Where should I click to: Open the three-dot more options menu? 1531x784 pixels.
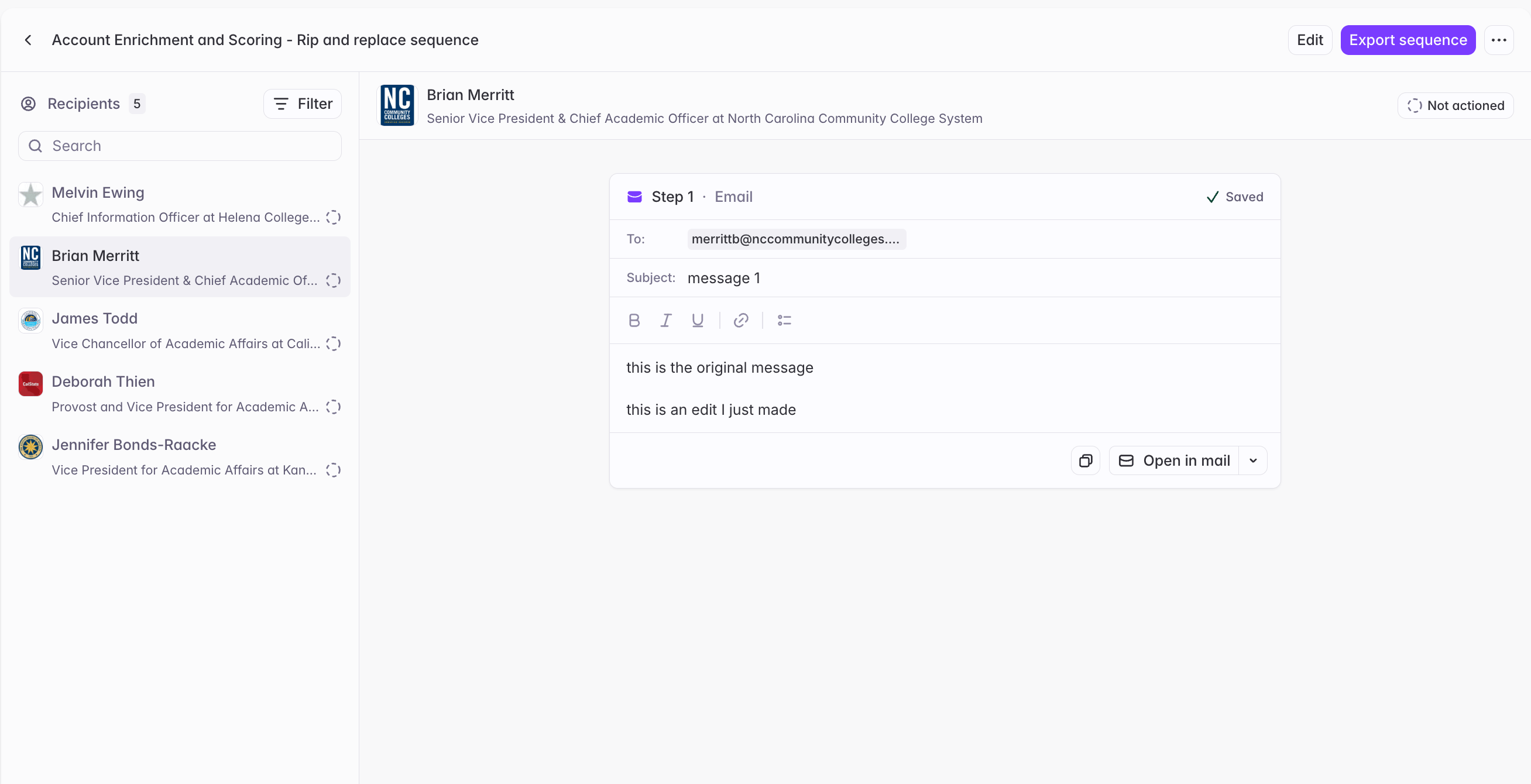pos(1498,40)
